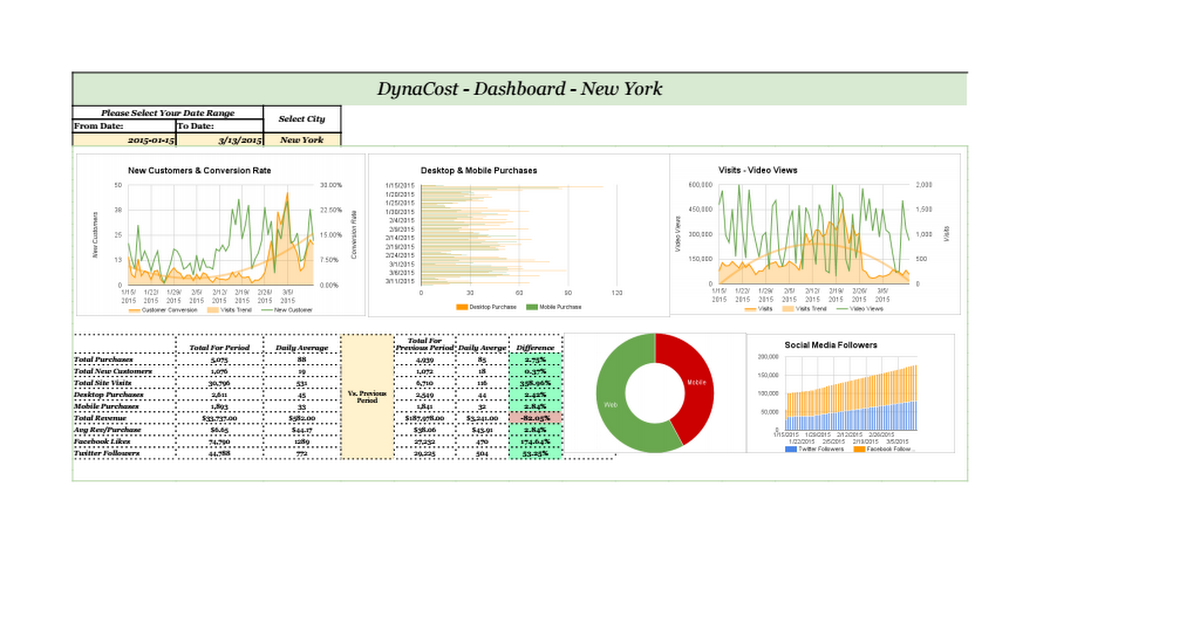Click the Mobile Purchase legend entry

553,307
